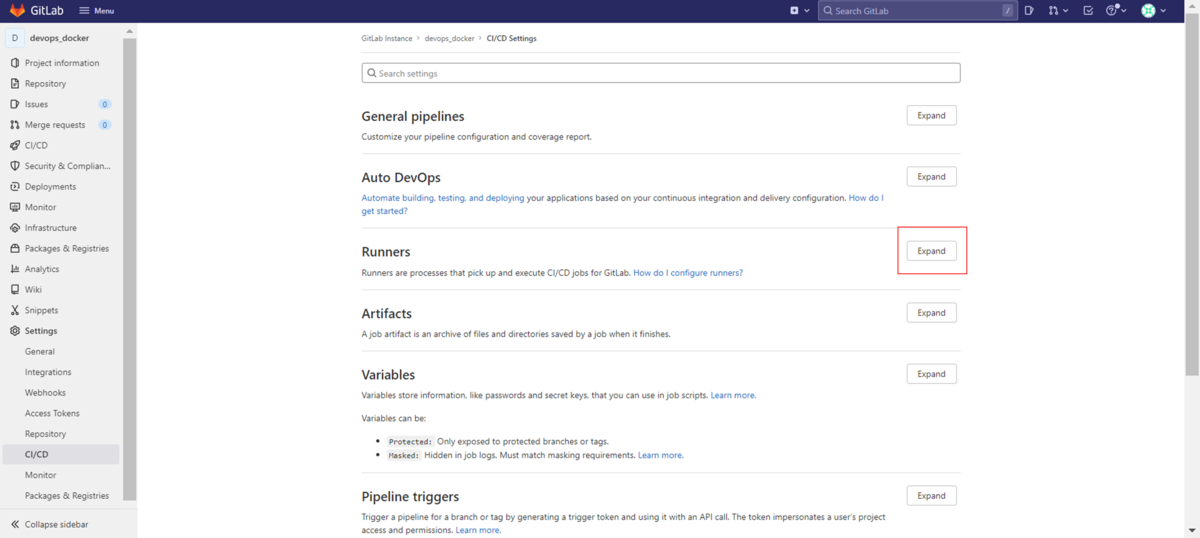
Task: Click the devops_docker breadcrumb link
Action: (449, 38)
